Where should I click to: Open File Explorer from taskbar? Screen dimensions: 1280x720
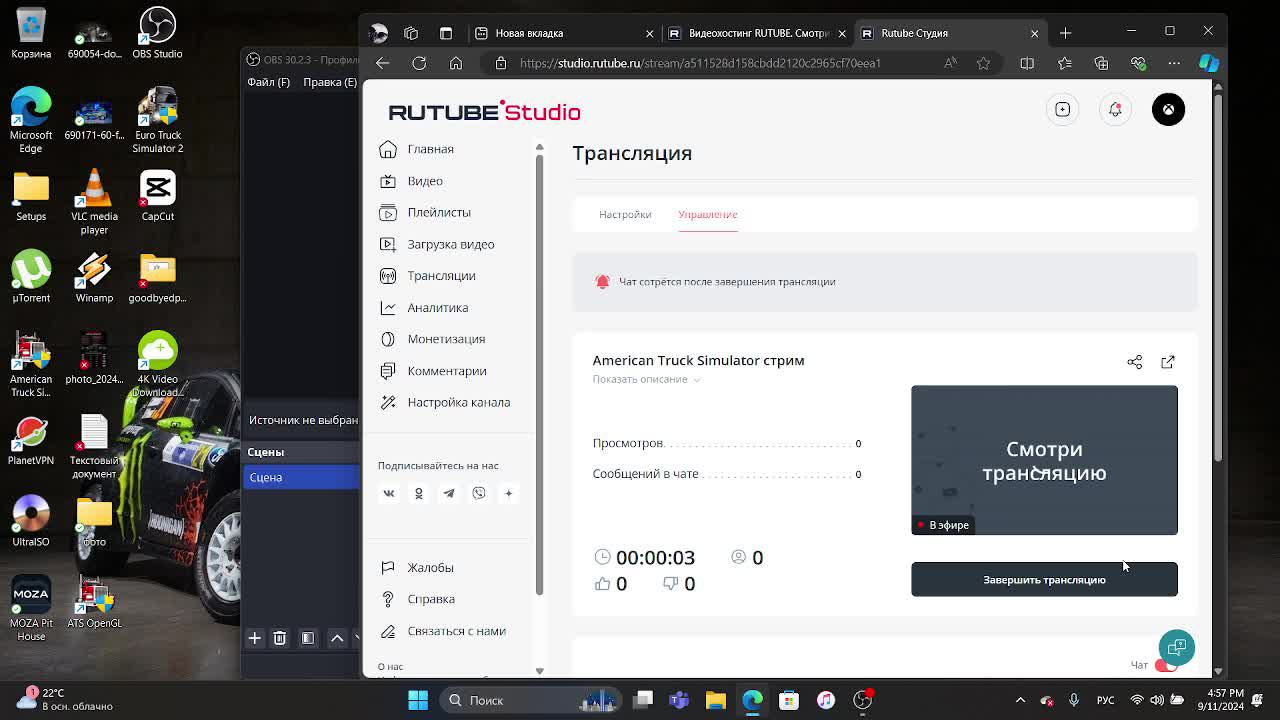pyautogui.click(x=716, y=700)
